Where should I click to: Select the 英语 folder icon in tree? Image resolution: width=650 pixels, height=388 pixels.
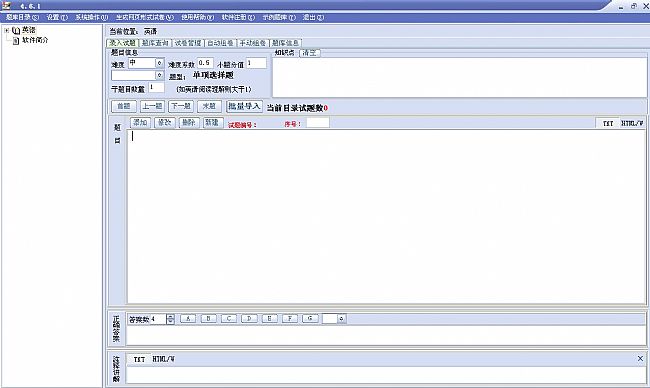16,30
